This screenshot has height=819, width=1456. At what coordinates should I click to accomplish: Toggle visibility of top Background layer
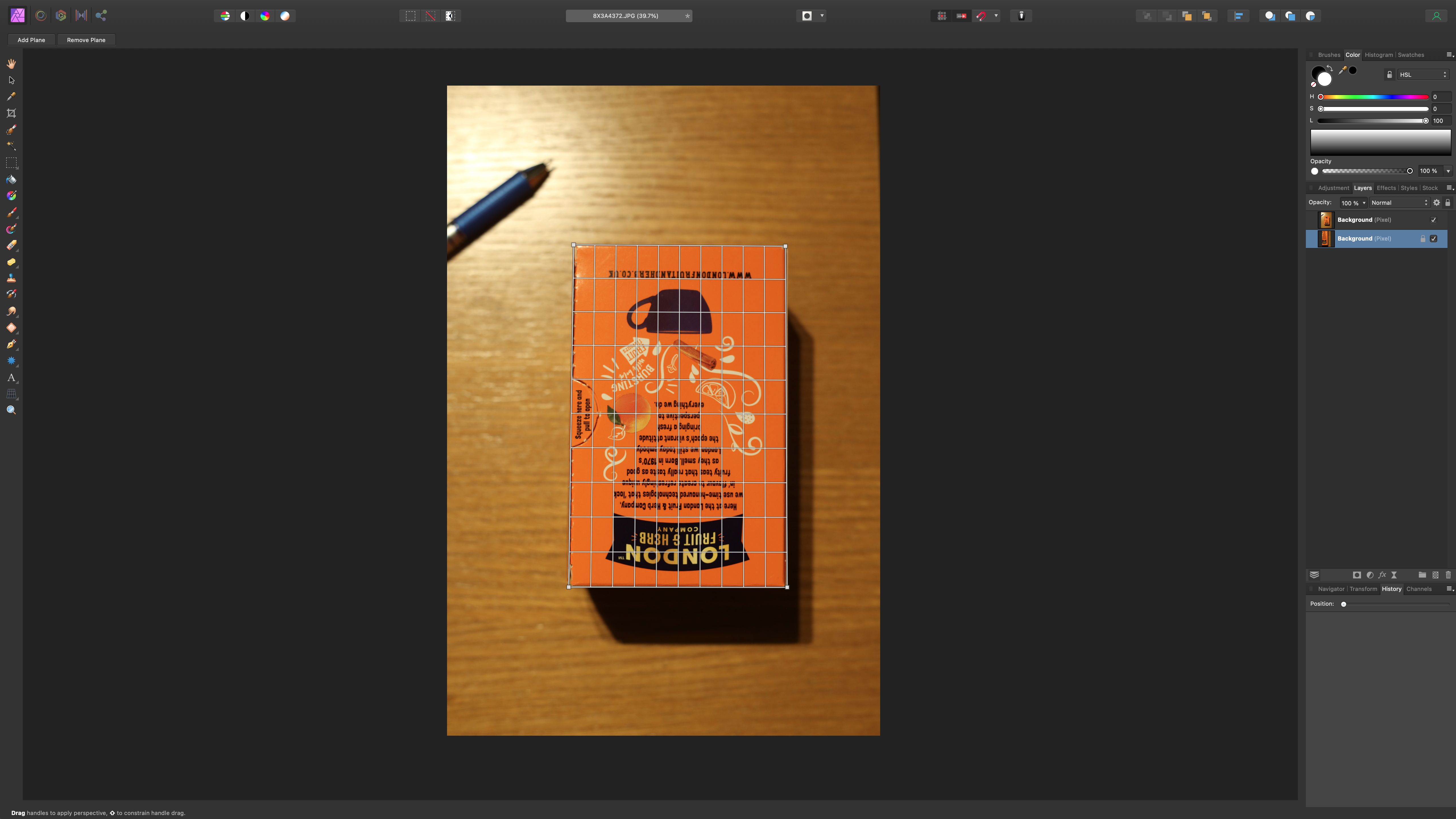point(1433,220)
